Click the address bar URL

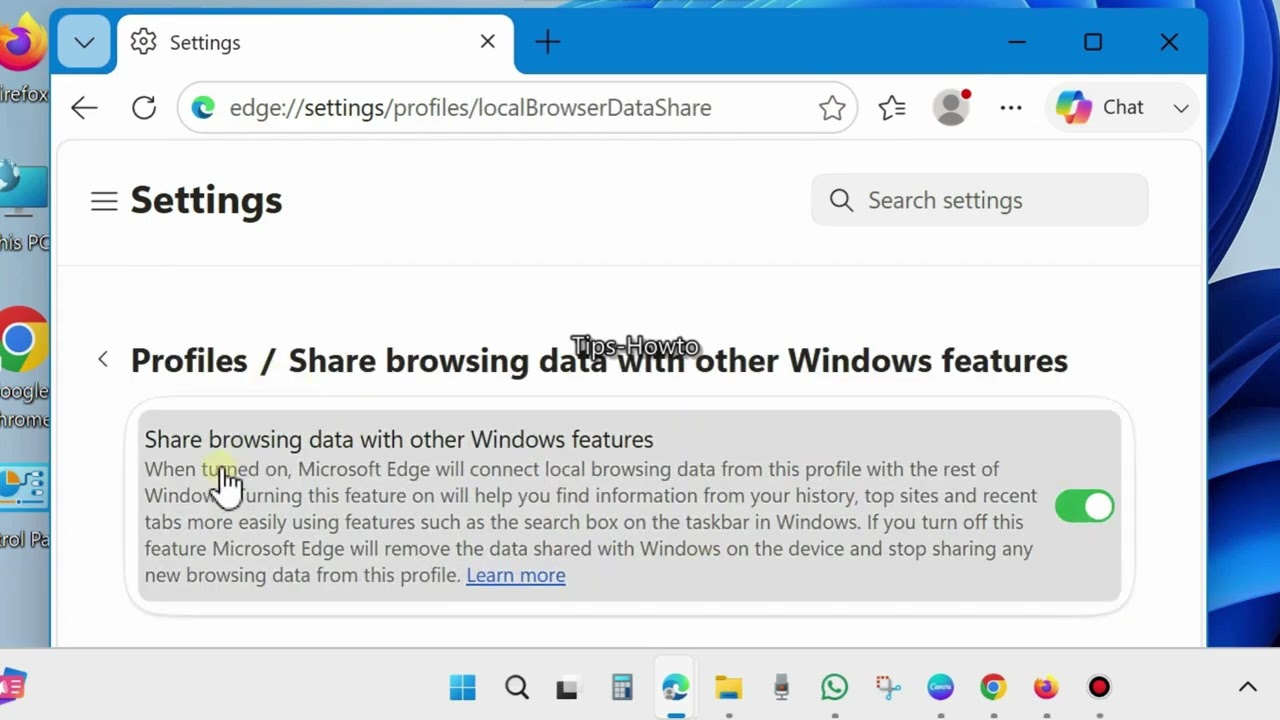[470, 108]
